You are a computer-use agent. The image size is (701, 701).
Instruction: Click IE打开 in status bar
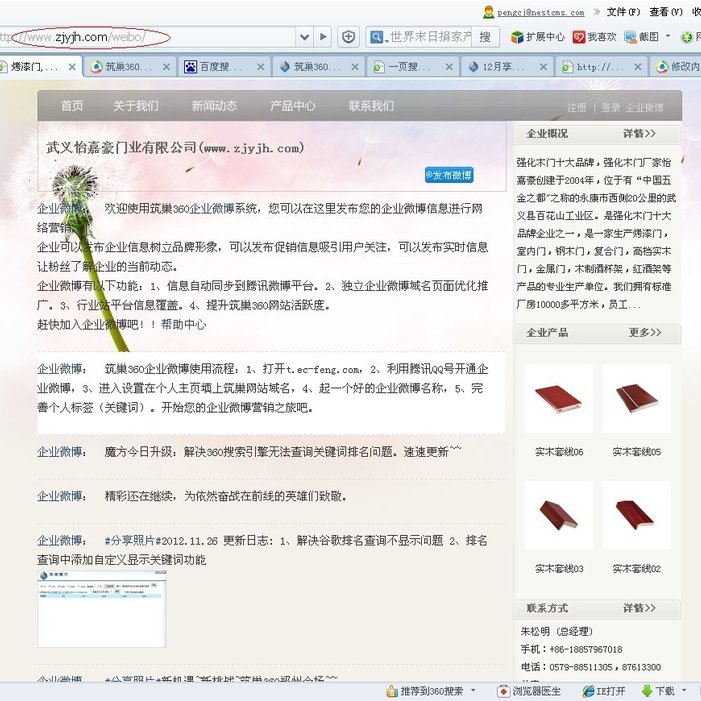(604, 691)
